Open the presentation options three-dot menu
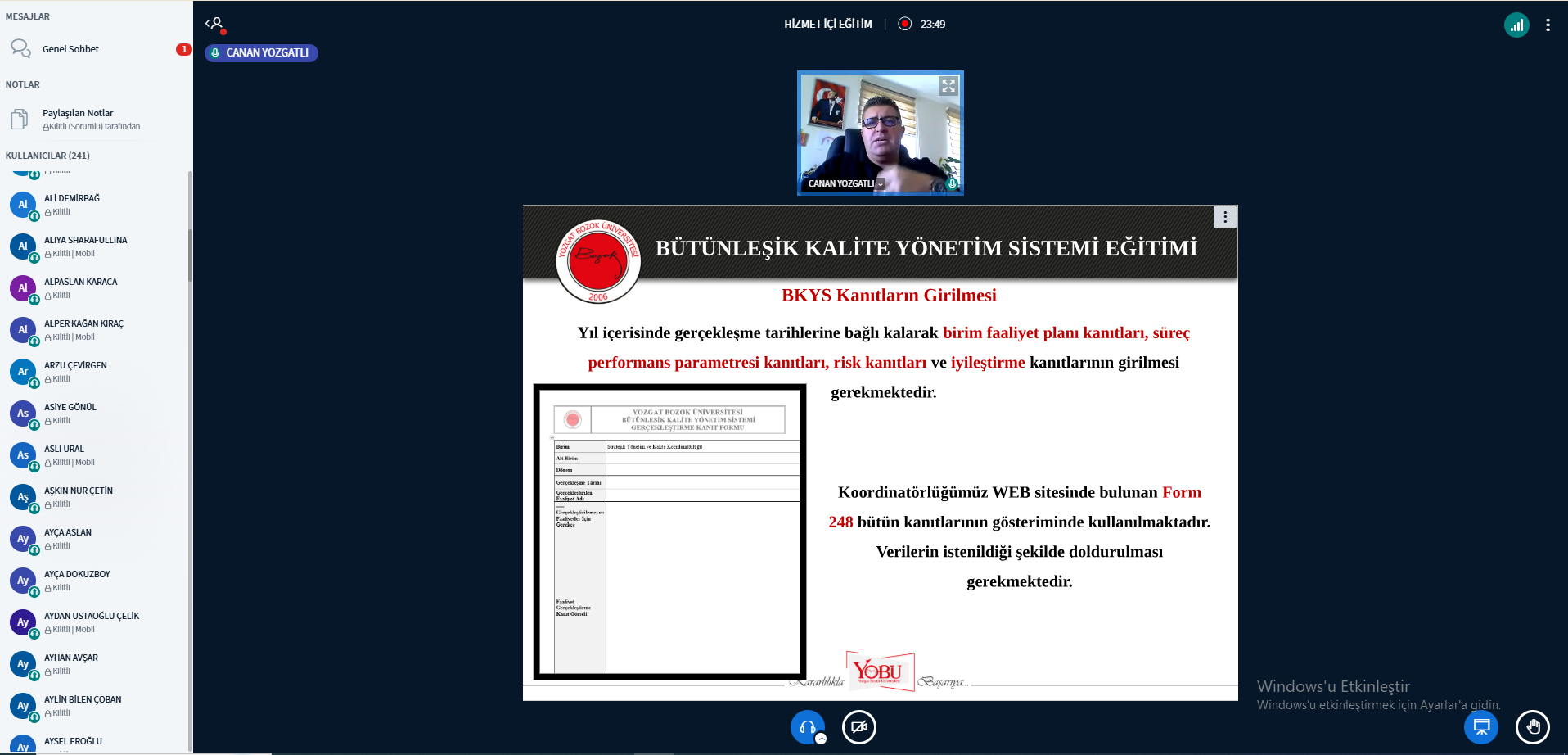The height and width of the screenshot is (755, 1568). pyautogui.click(x=1224, y=217)
